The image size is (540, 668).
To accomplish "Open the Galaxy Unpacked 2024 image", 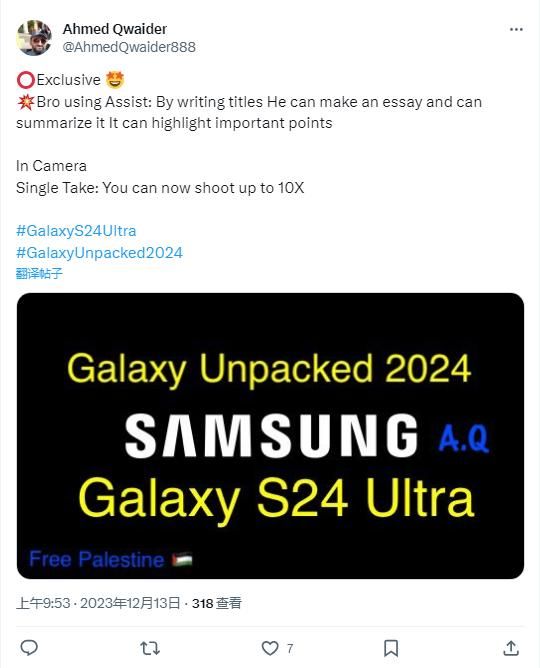I will coord(270,435).
